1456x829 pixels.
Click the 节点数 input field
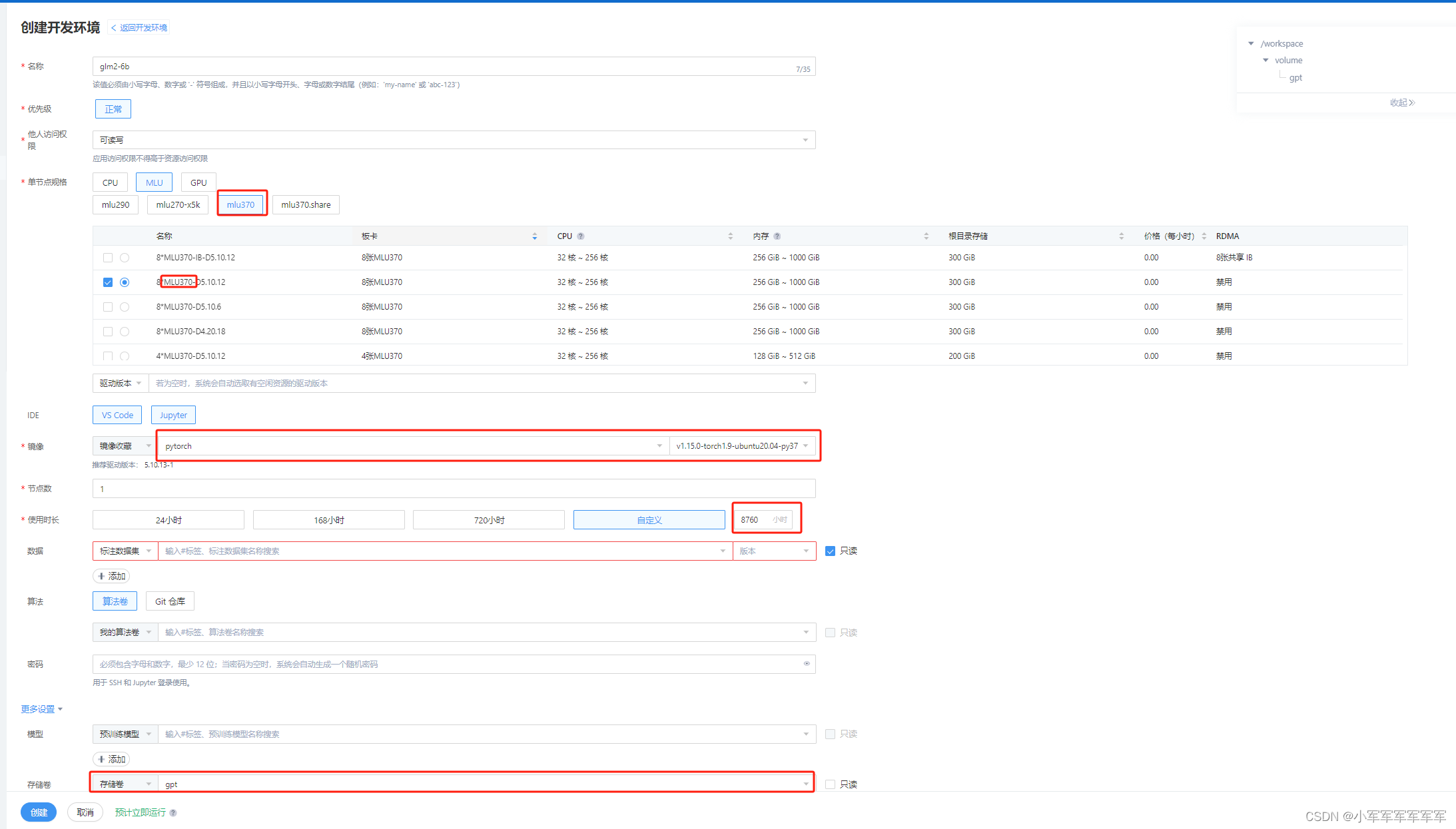coord(454,489)
